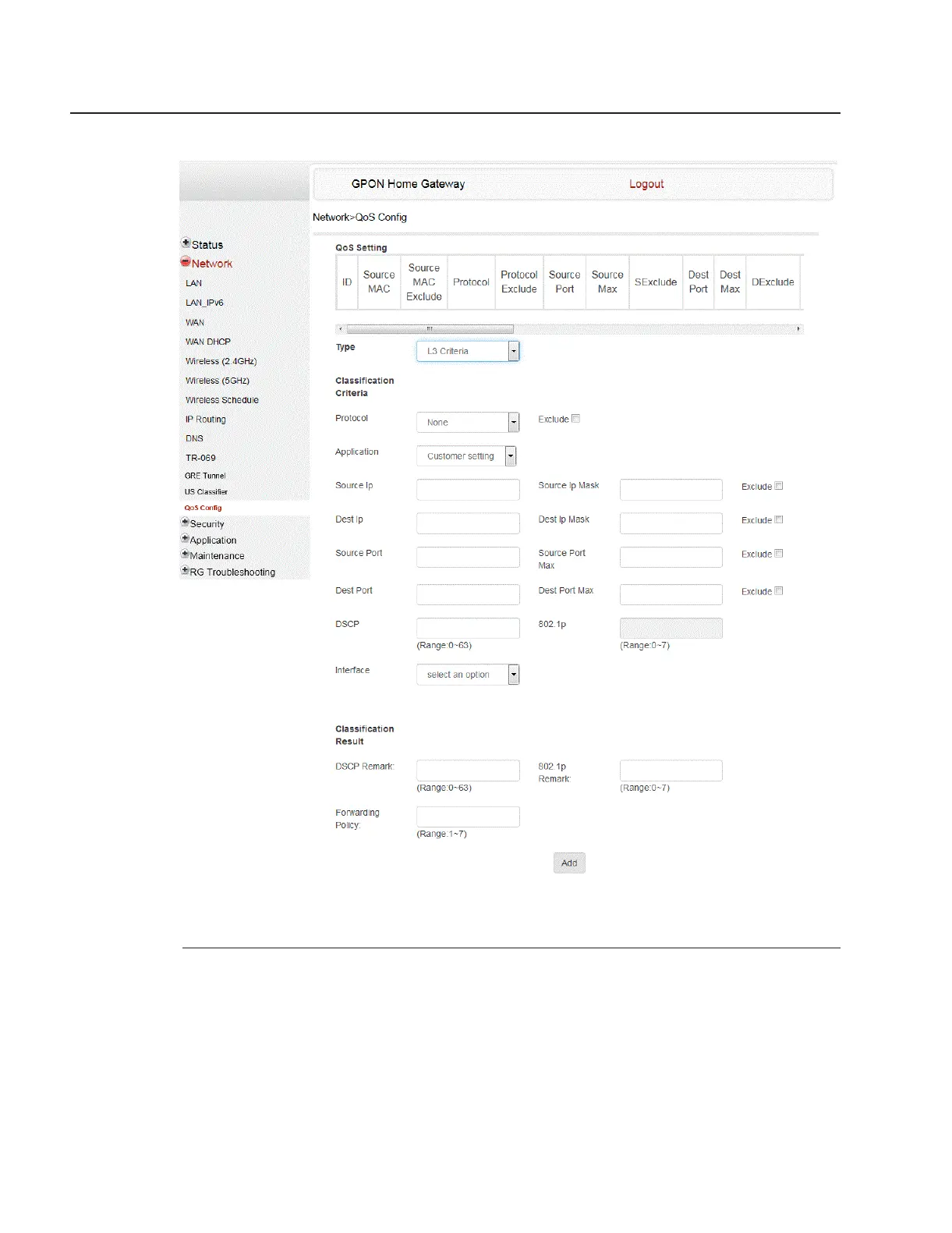952x1233 pixels.
Task: Click the Security menu label
Action: click(x=207, y=524)
